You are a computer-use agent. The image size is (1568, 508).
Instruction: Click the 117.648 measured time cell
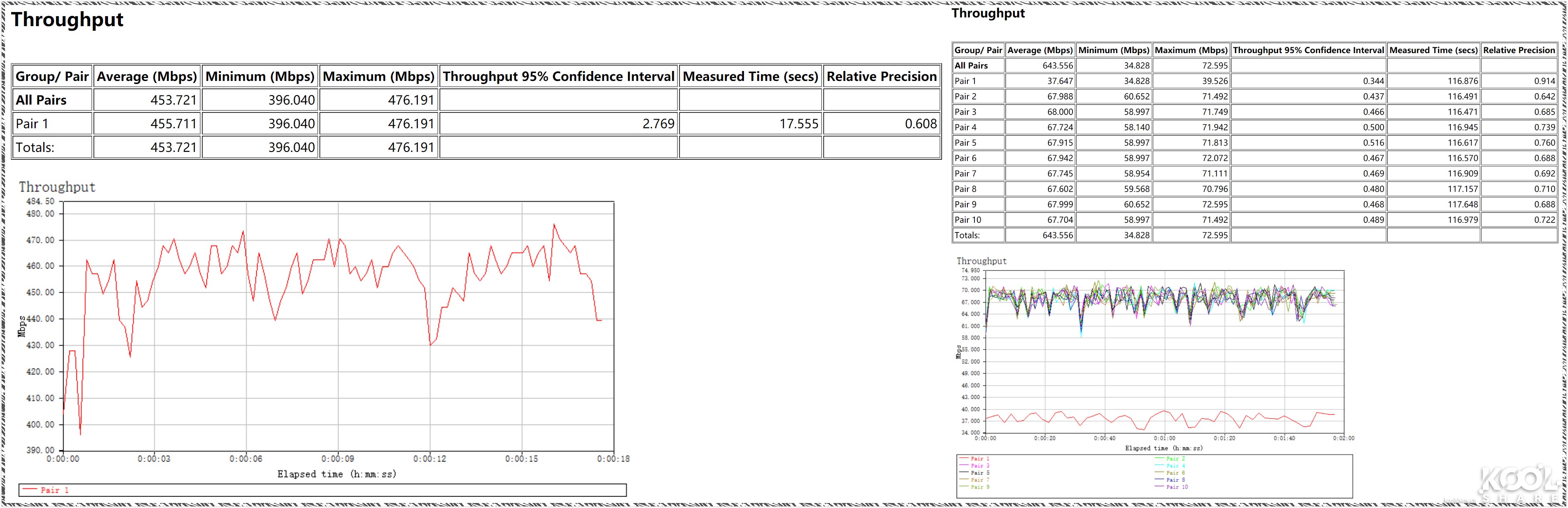pyautogui.click(x=1462, y=205)
